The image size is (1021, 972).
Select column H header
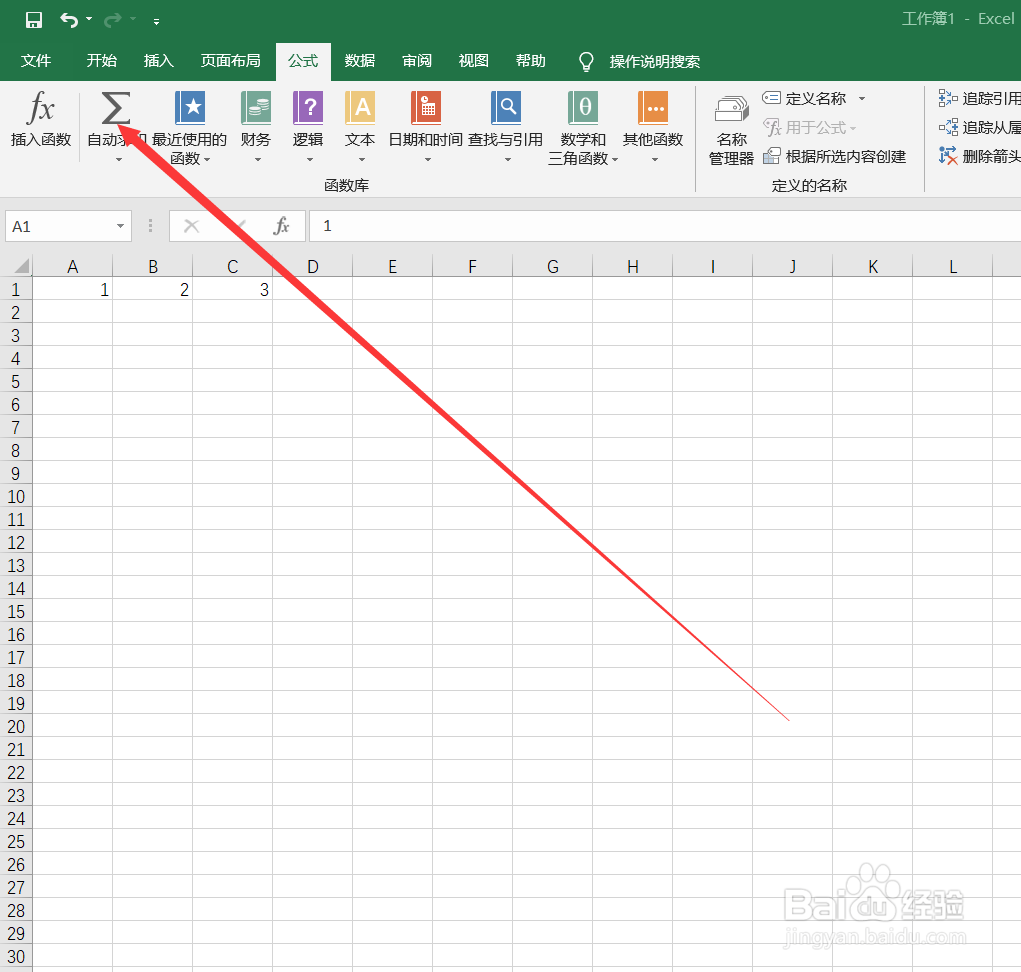(632, 266)
